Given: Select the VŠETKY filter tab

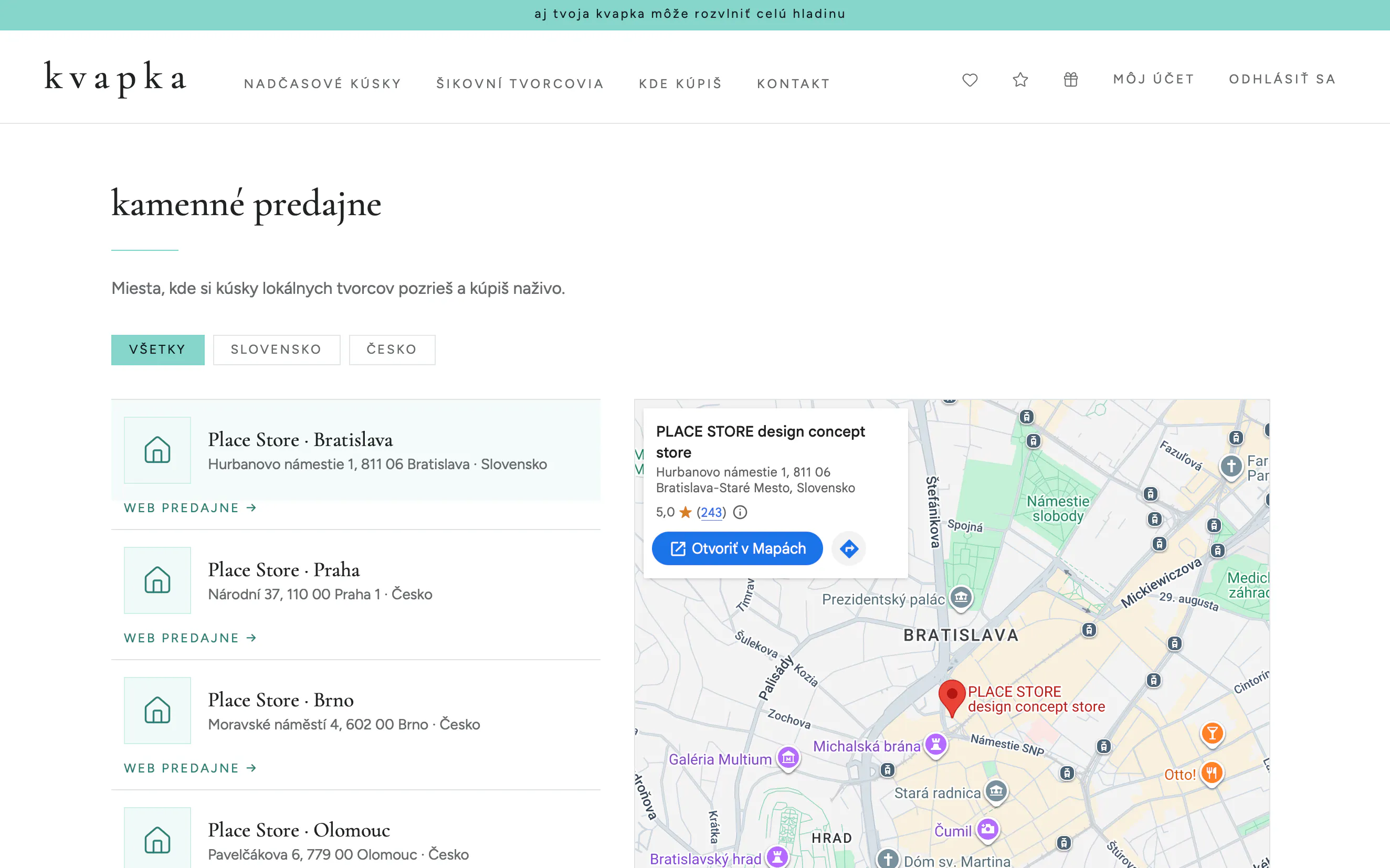Looking at the screenshot, I should point(158,350).
